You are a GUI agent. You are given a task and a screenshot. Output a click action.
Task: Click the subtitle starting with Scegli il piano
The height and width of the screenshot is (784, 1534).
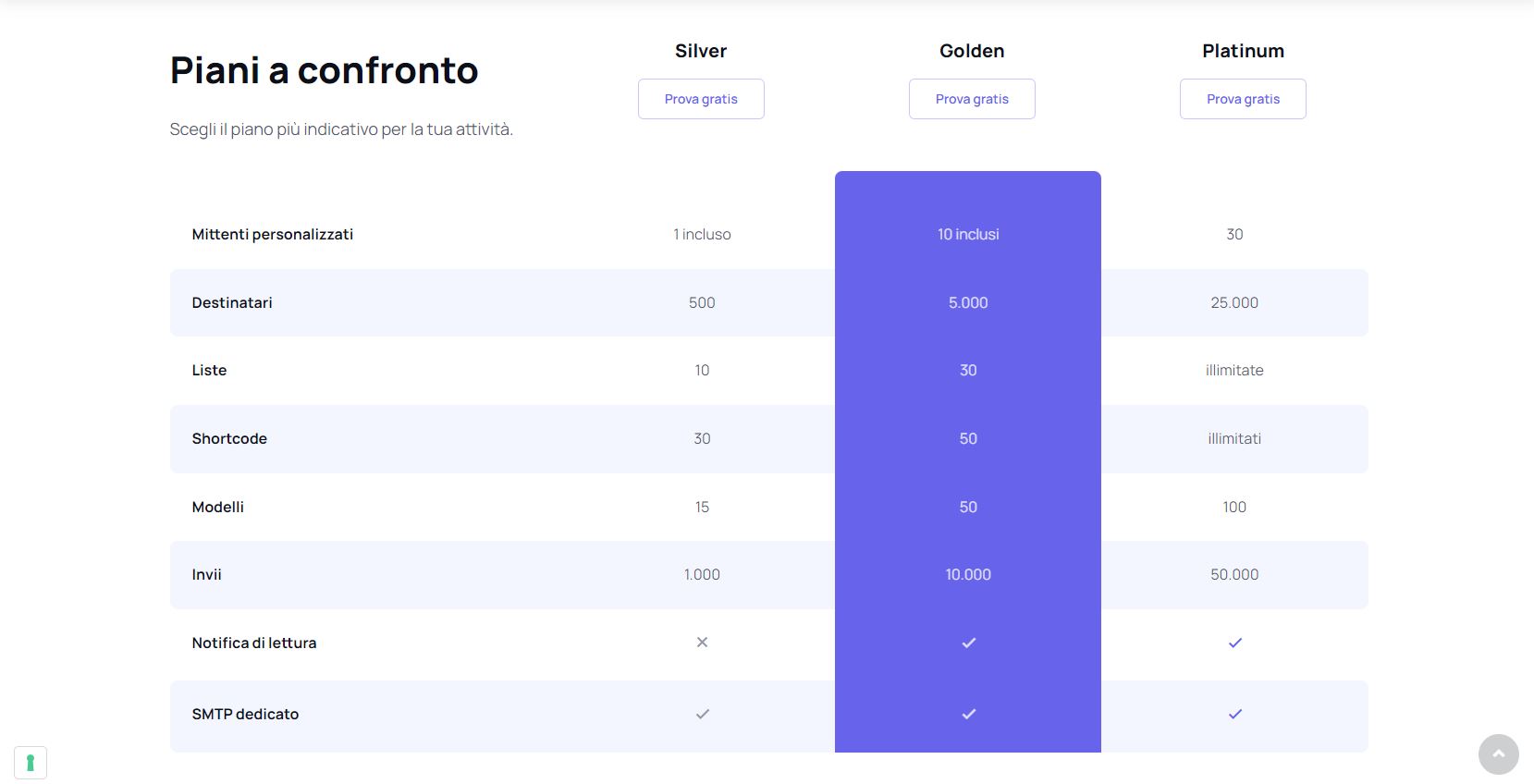point(341,129)
